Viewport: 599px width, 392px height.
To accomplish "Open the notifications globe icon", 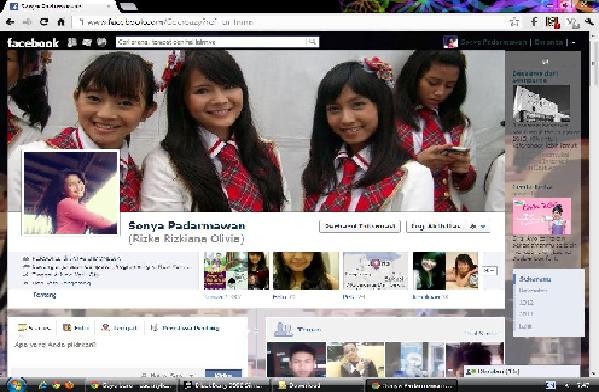I will [101, 42].
